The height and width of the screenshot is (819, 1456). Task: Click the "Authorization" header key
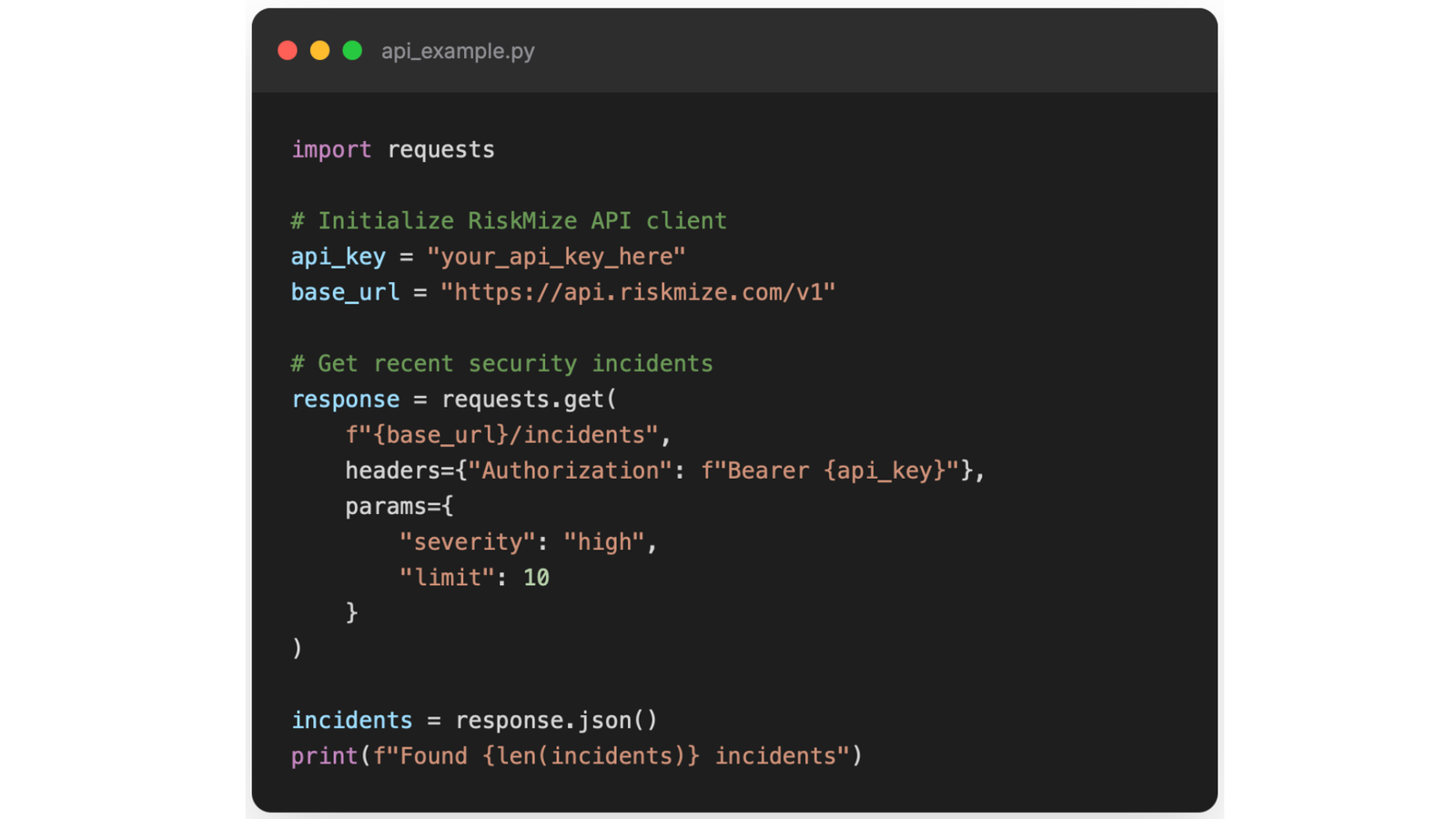point(570,470)
